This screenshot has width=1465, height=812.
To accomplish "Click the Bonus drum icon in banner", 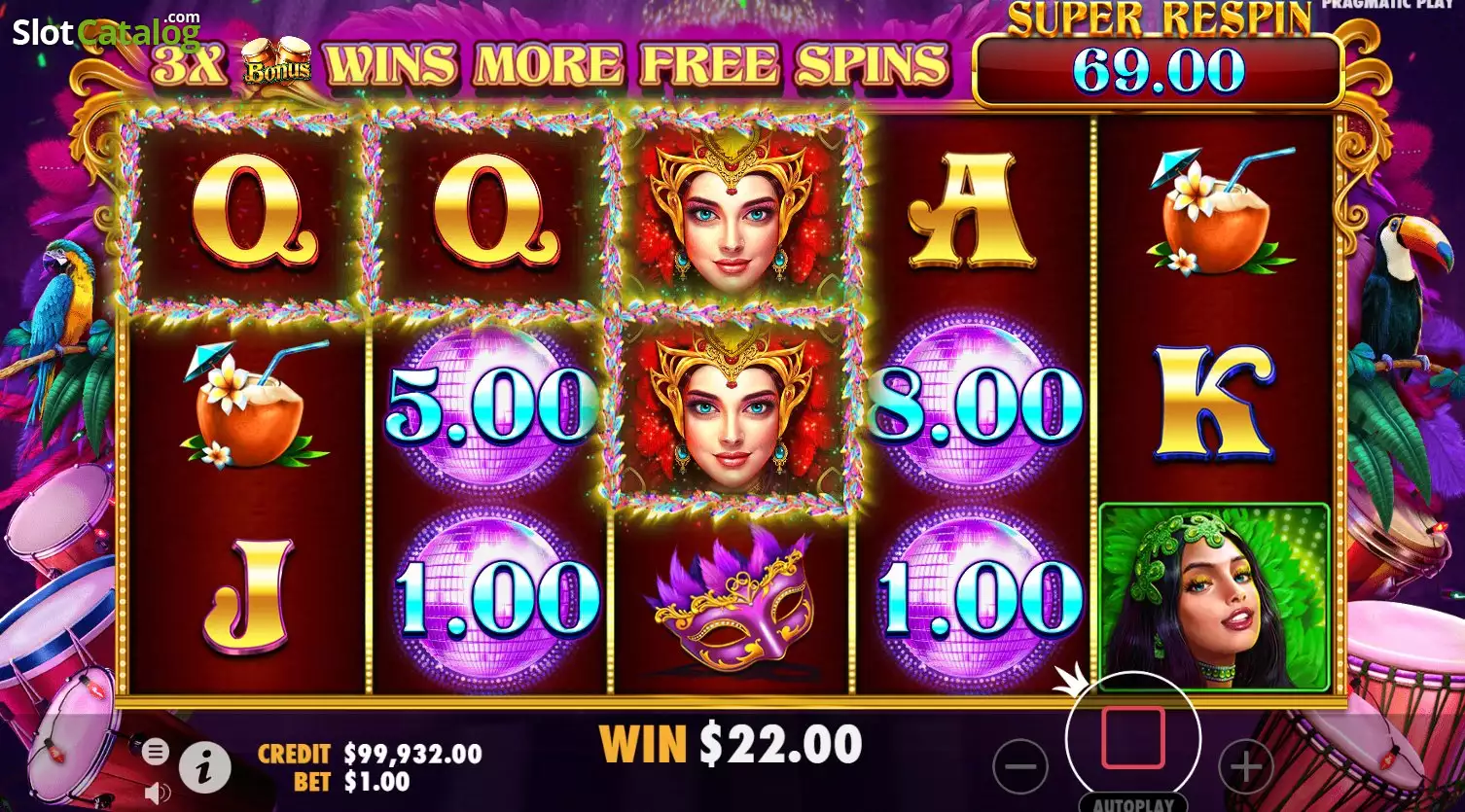I will pyautogui.click(x=276, y=62).
